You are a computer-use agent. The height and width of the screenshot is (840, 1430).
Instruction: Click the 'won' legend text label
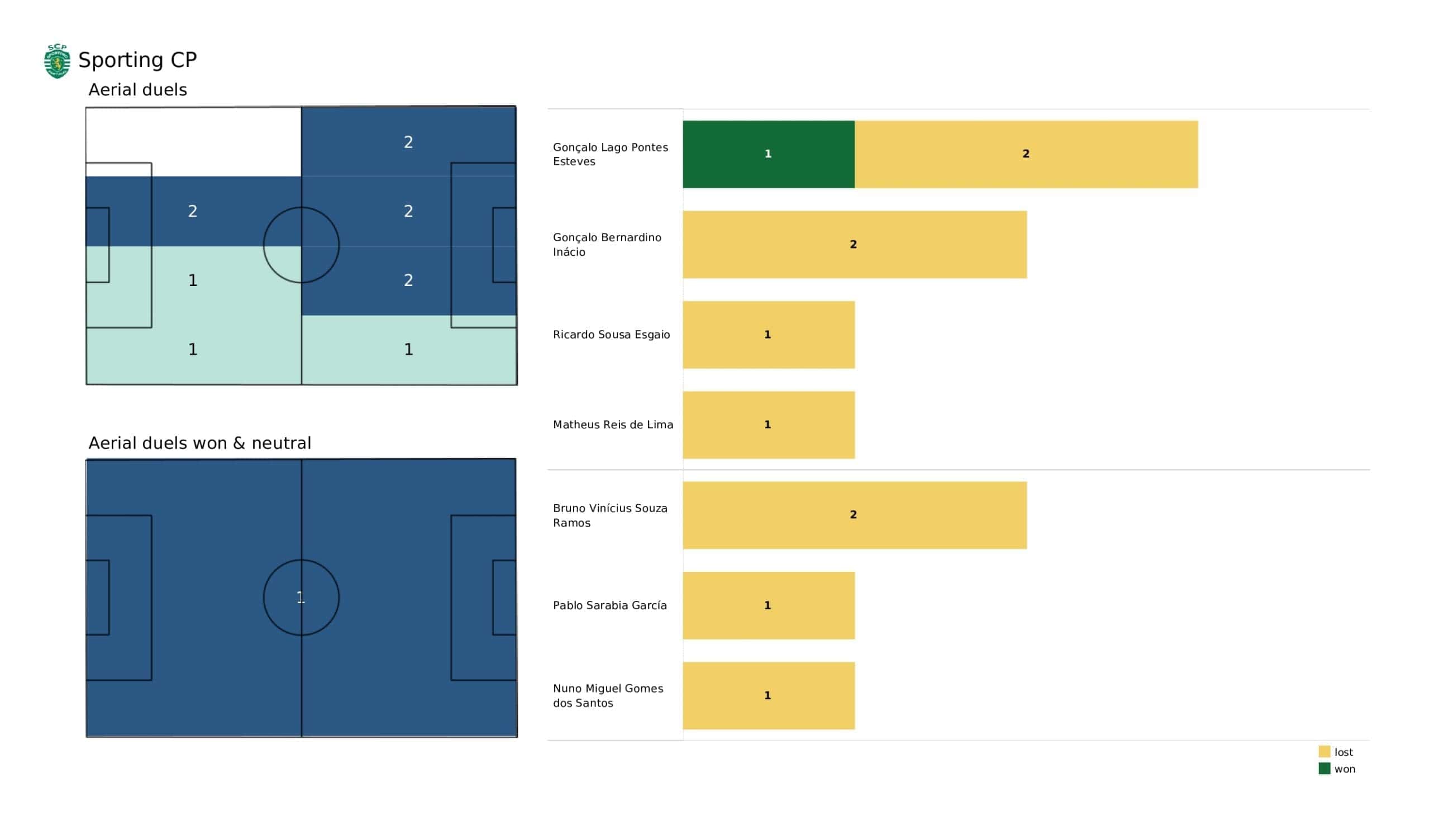(1345, 769)
